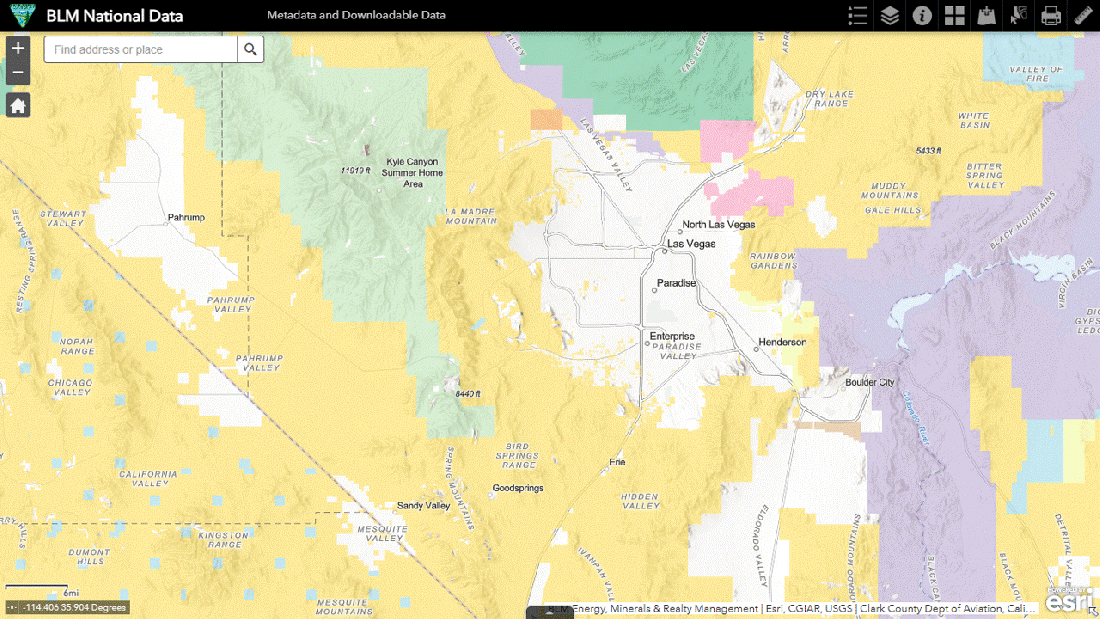Open the Legend widget
The height and width of the screenshot is (619, 1100).
pyautogui.click(x=857, y=15)
